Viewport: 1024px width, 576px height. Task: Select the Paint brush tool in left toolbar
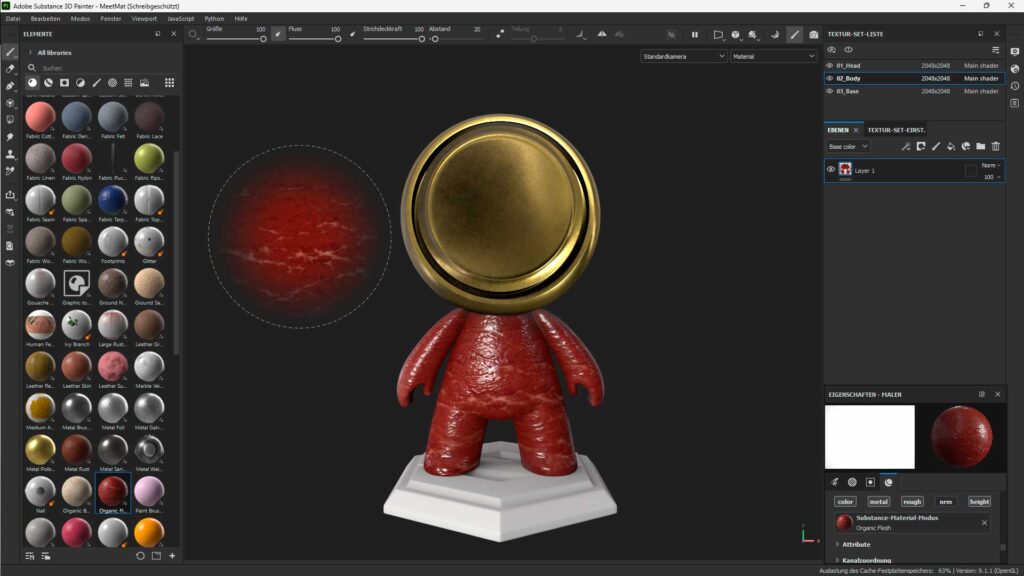pos(10,52)
